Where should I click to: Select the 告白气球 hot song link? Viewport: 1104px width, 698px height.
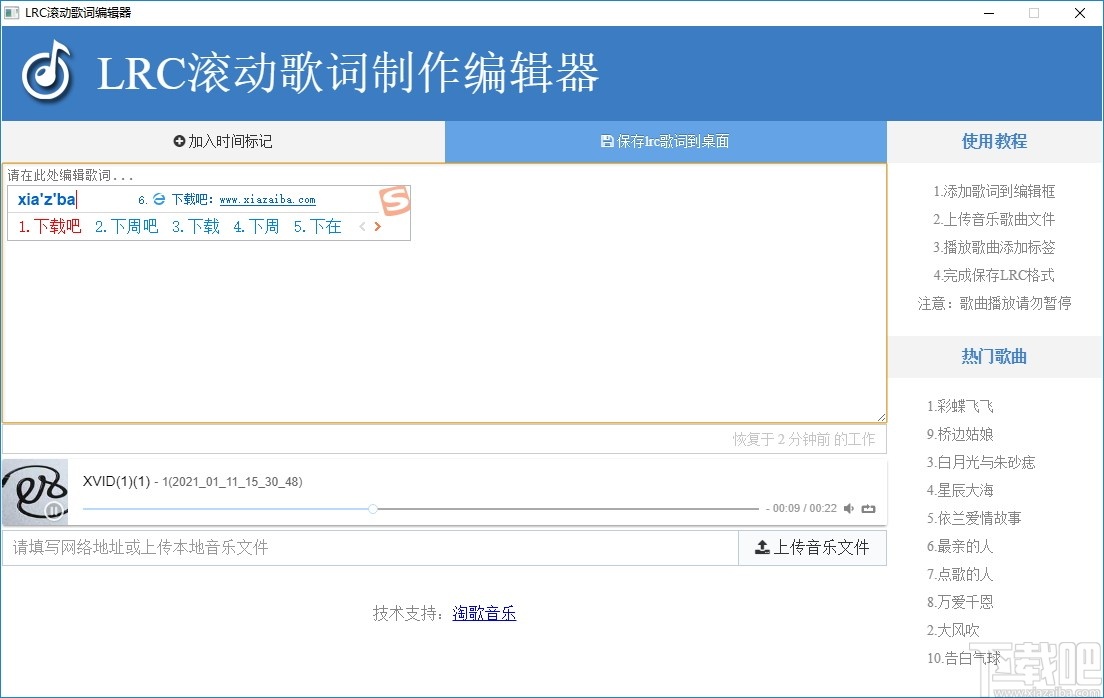coord(962,658)
